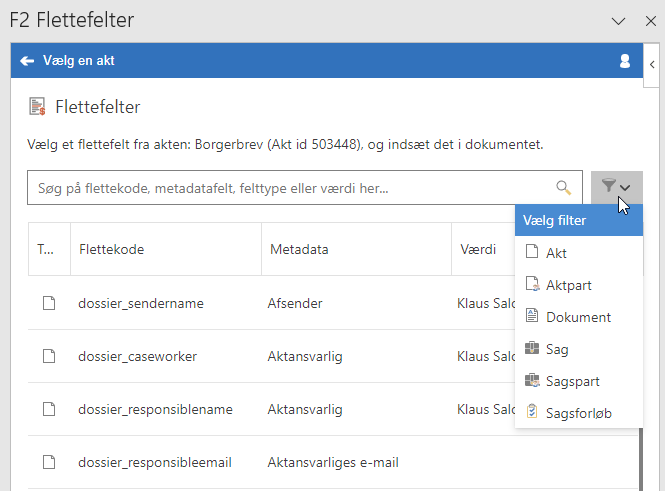The image size is (665, 491).
Task: Select Aktpart filter option
Action: click(568, 286)
